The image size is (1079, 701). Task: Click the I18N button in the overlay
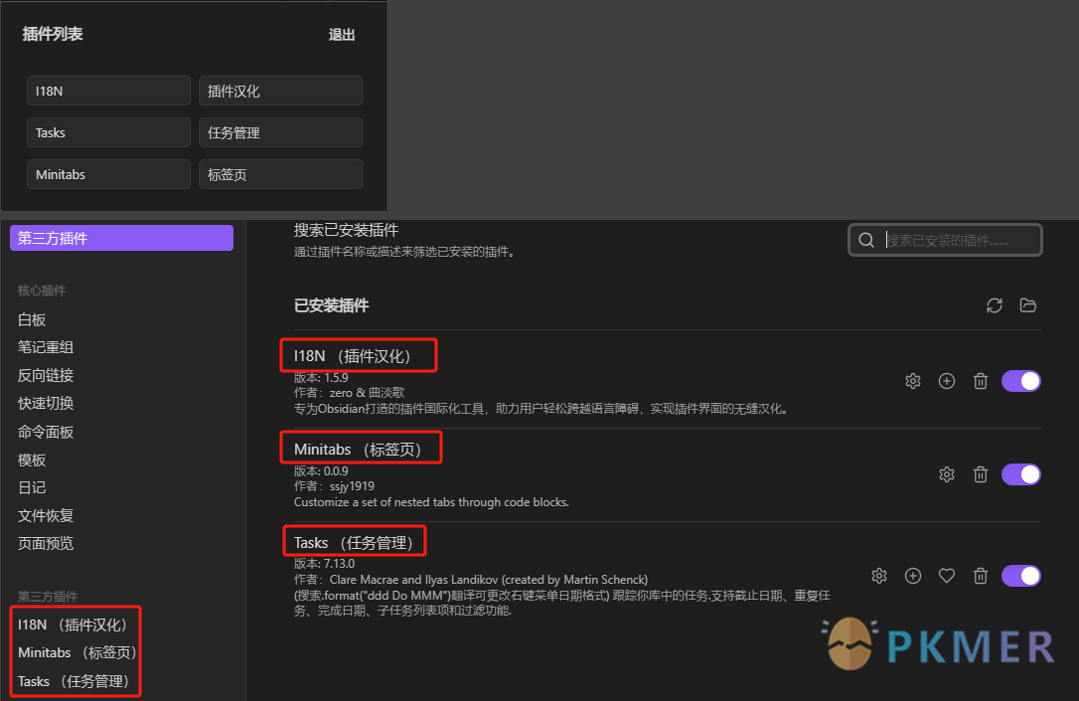click(x=108, y=90)
